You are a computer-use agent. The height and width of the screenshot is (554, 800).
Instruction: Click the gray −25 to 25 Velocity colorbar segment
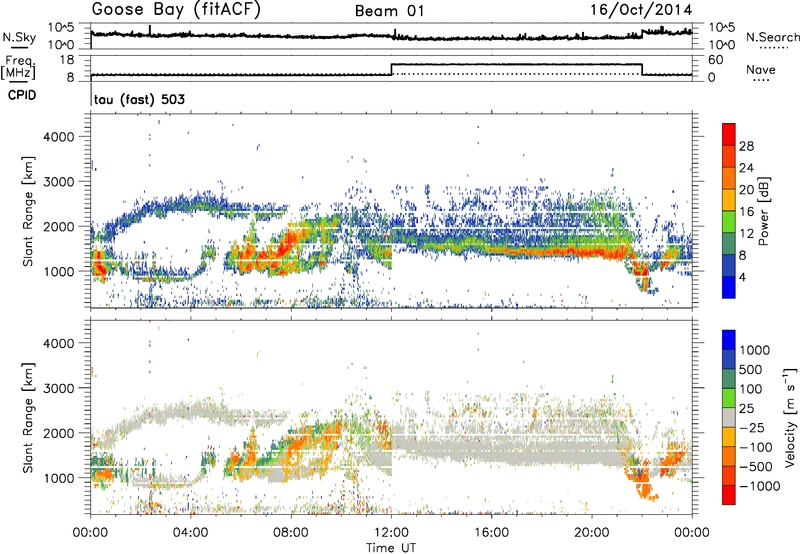pos(729,418)
